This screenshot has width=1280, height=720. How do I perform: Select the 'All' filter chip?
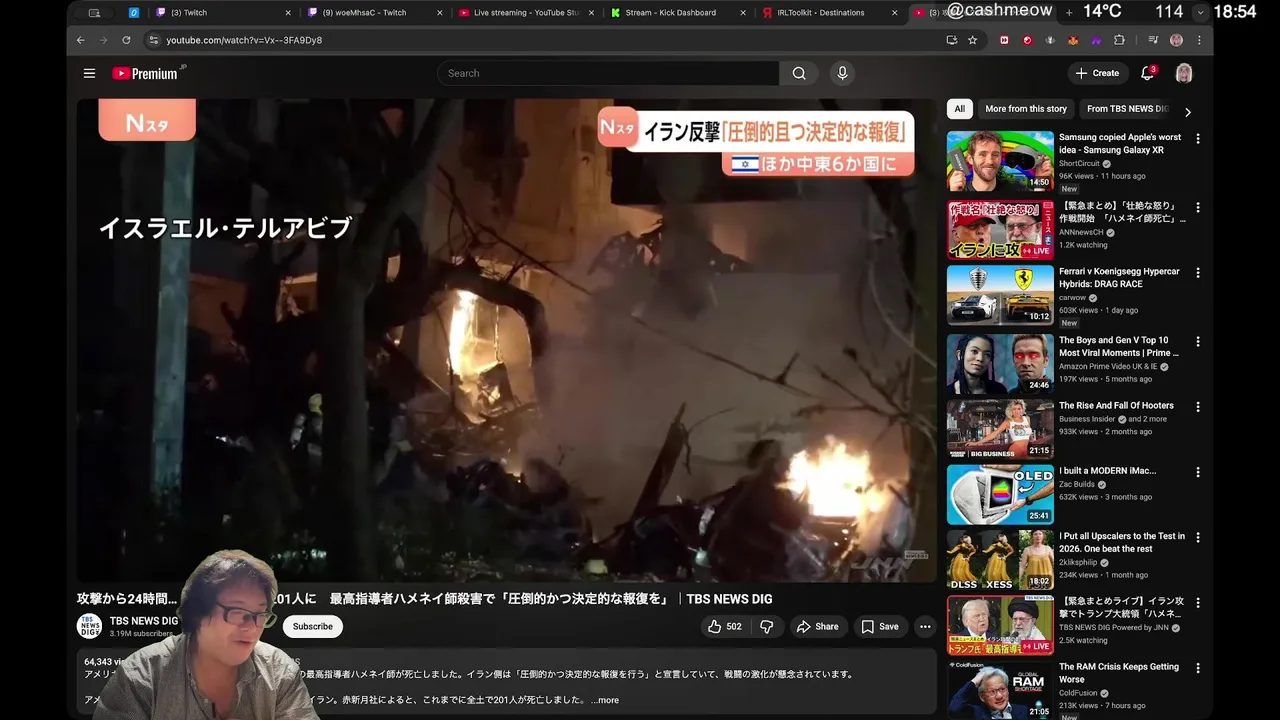pos(960,109)
